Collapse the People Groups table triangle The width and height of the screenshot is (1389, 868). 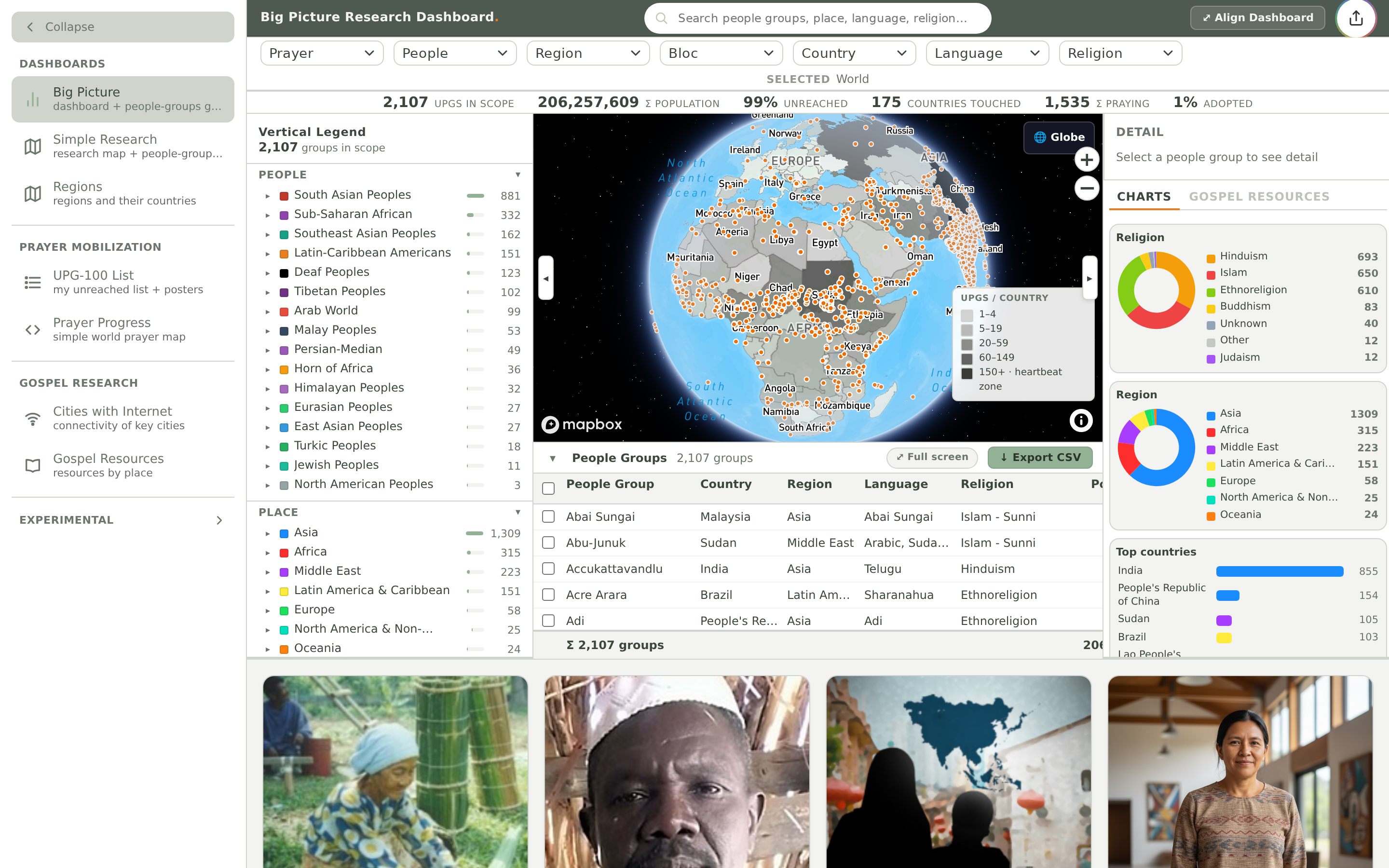pos(553,458)
